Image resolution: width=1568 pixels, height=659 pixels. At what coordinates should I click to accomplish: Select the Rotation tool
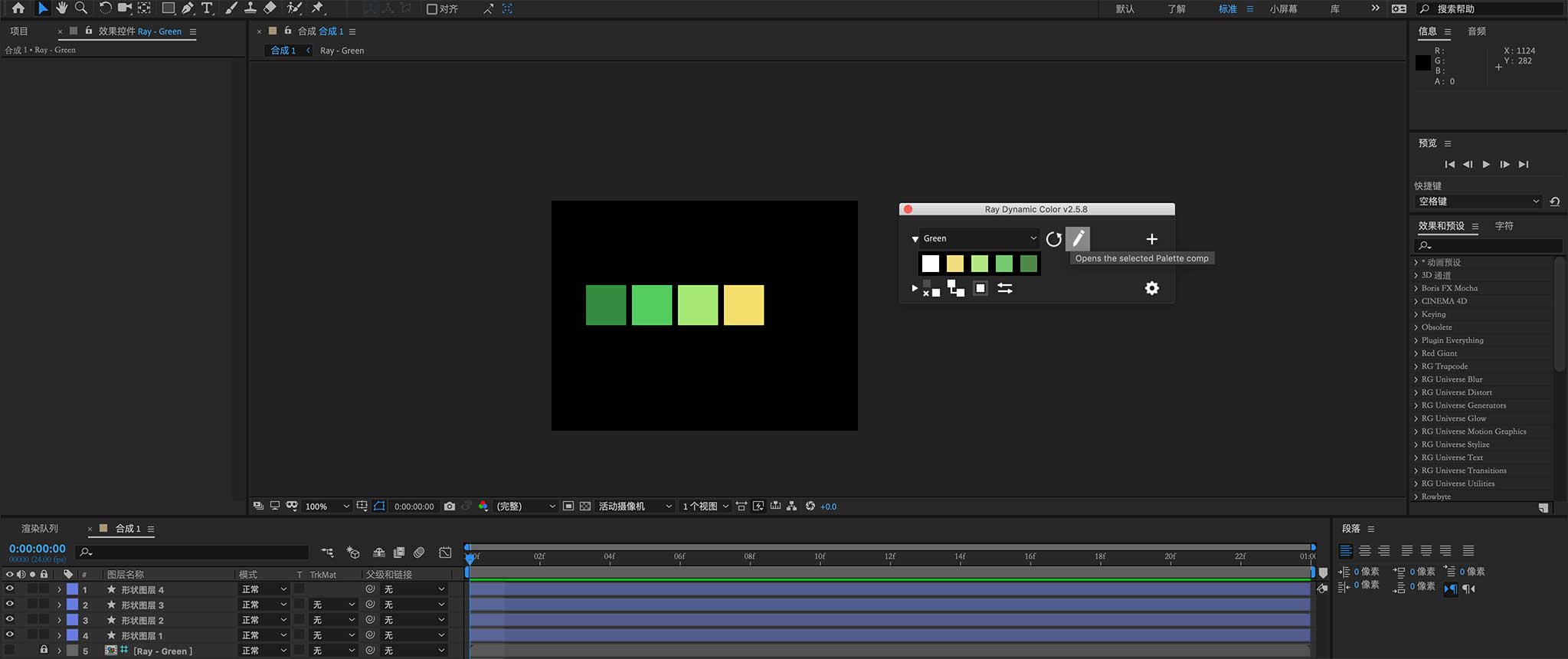105,8
